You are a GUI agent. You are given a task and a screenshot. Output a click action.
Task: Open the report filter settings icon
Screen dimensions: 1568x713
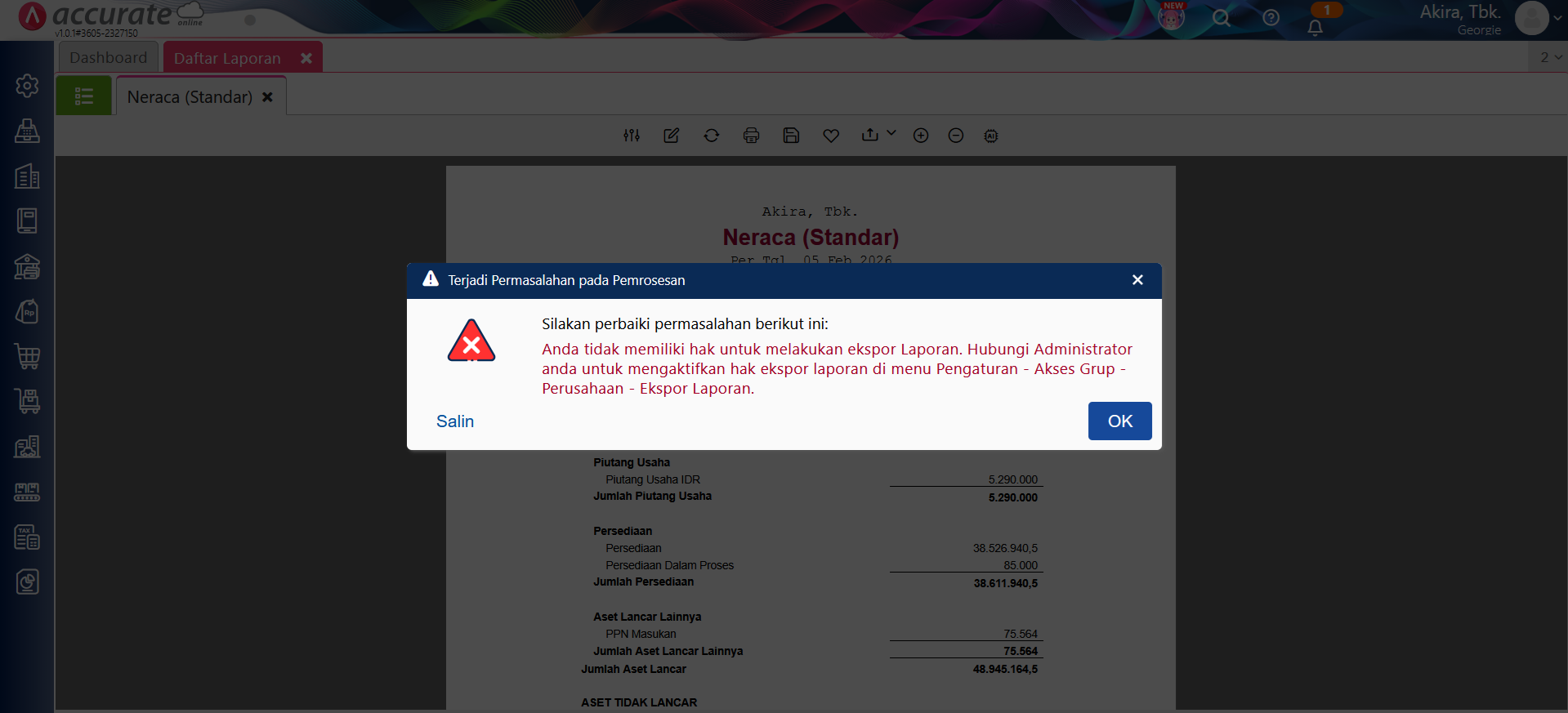click(x=632, y=136)
